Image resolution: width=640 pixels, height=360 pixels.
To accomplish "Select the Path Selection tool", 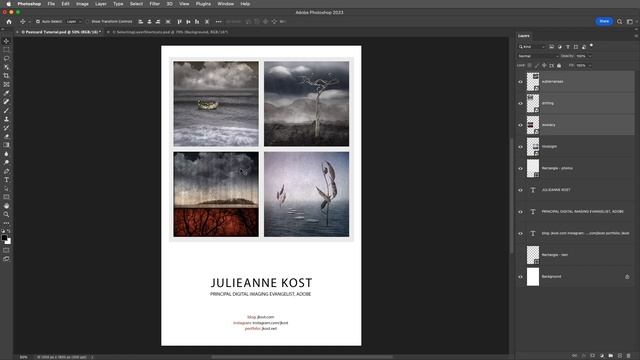I will click(6, 189).
